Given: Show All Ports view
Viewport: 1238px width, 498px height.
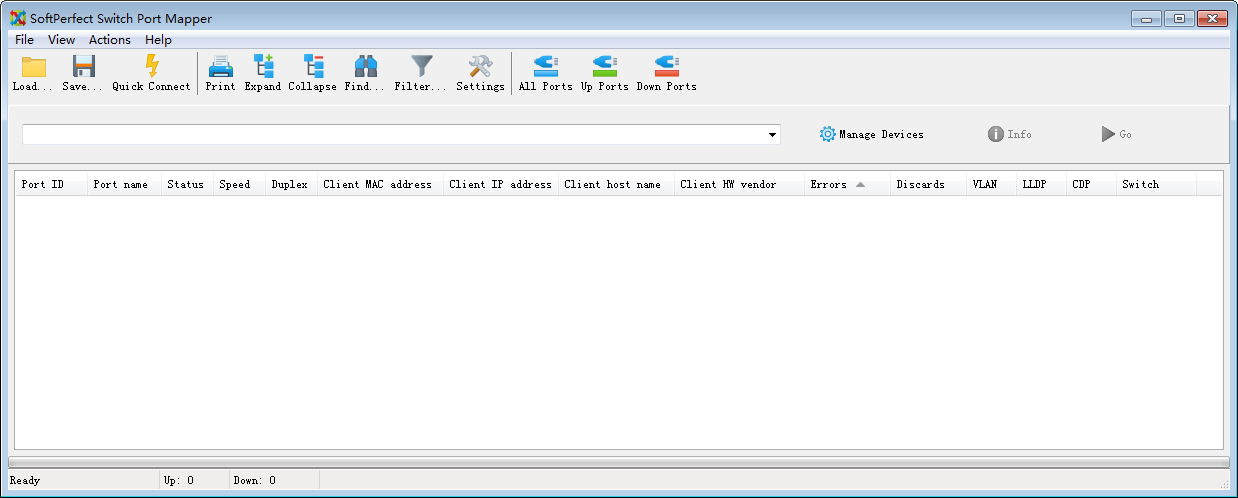Looking at the screenshot, I should point(545,68).
